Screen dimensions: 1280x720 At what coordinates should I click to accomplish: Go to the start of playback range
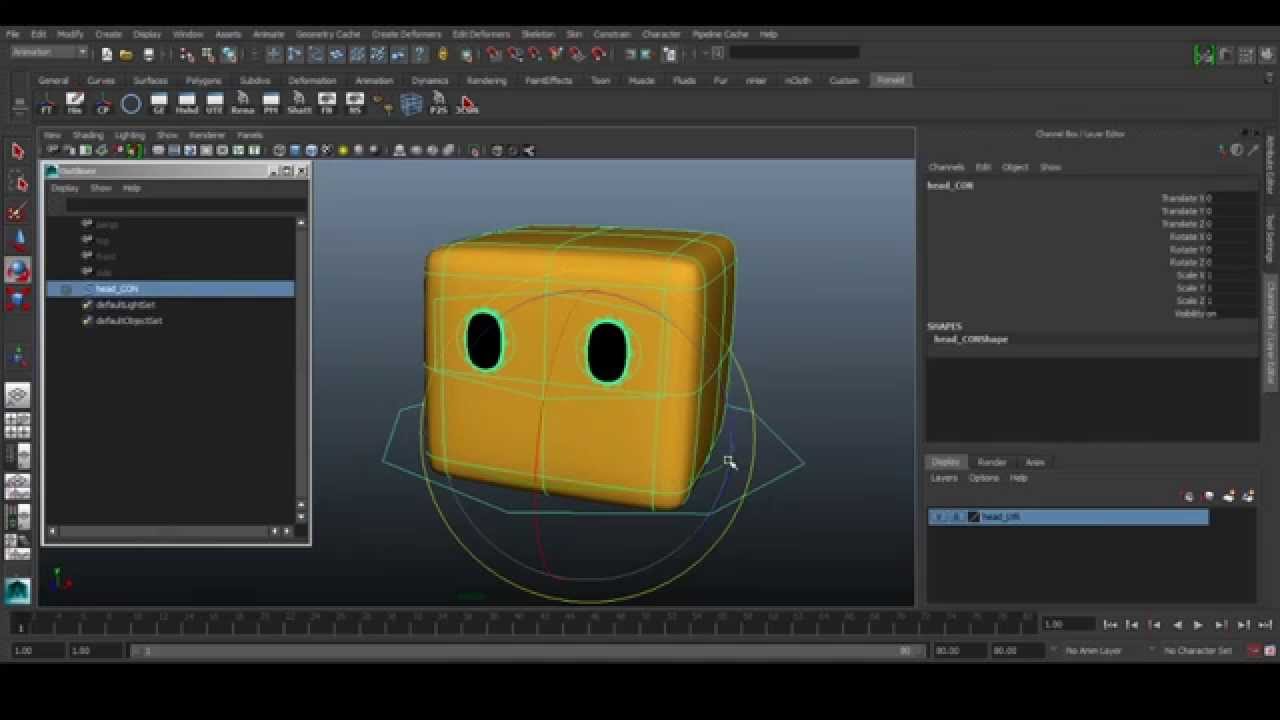coord(1110,625)
